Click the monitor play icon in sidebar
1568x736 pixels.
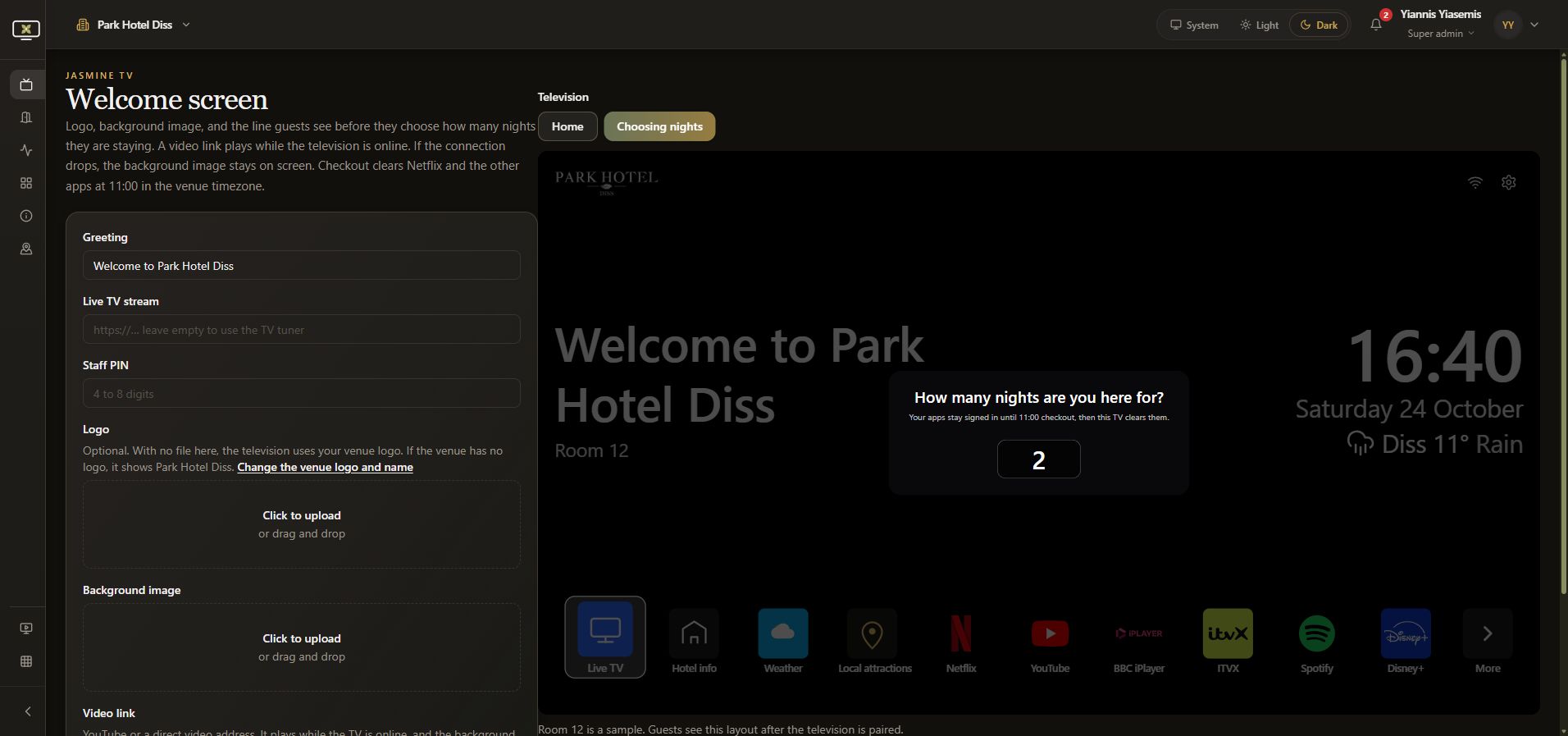click(26, 629)
